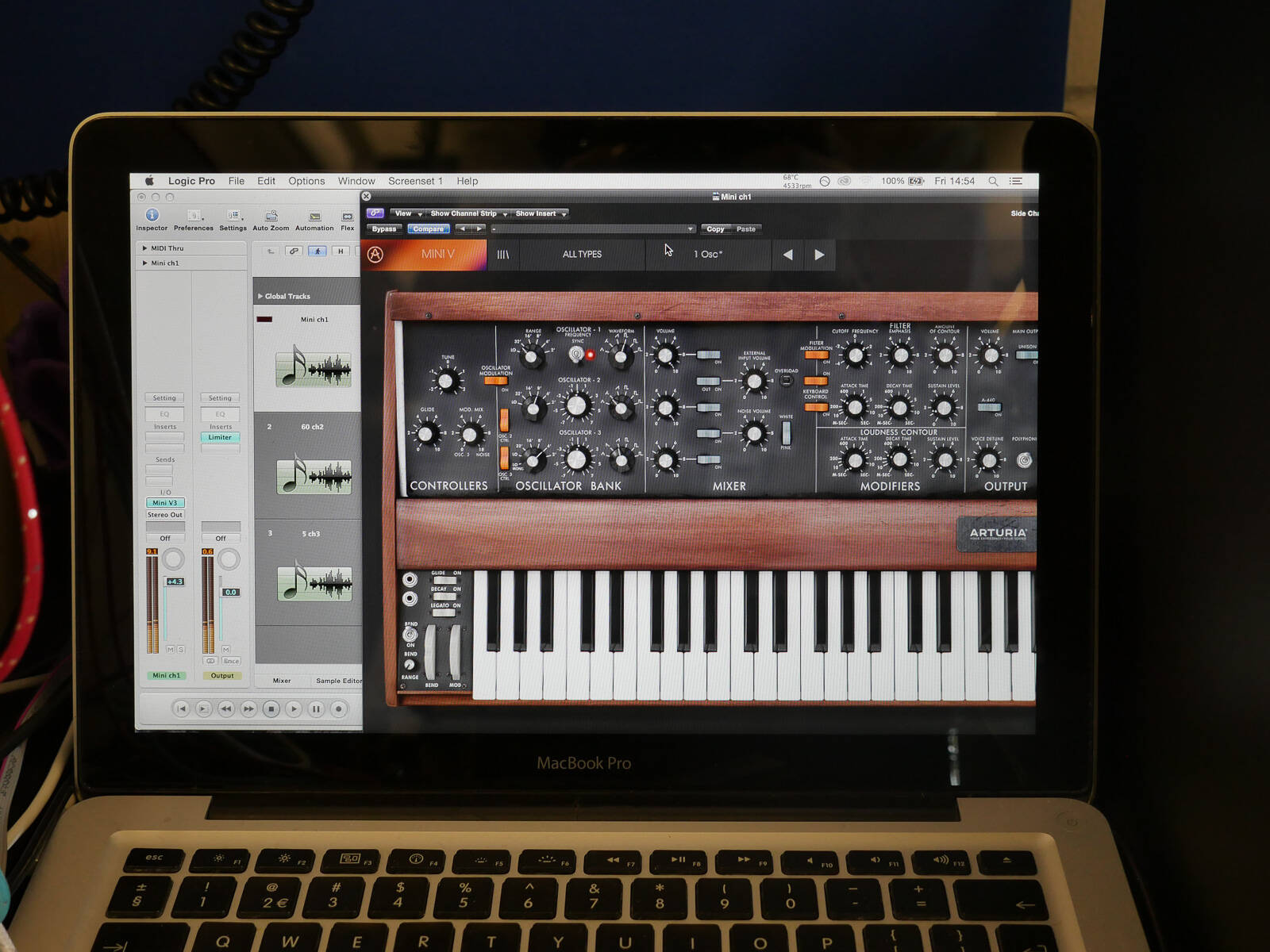Click the Bypass button
The height and width of the screenshot is (952, 1270).
pyautogui.click(x=384, y=228)
